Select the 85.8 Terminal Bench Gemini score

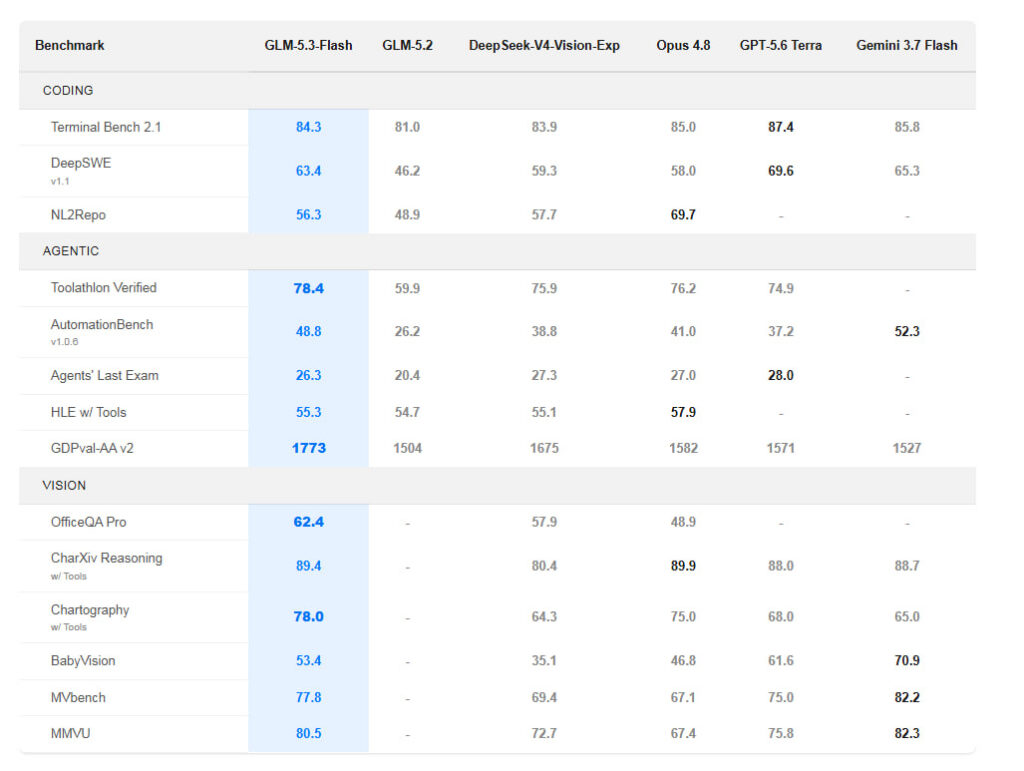tap(906, 127)
